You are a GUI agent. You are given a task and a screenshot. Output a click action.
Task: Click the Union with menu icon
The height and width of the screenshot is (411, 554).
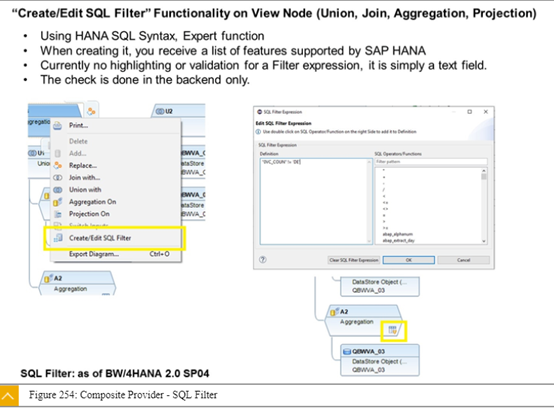(x=58, y=190)
